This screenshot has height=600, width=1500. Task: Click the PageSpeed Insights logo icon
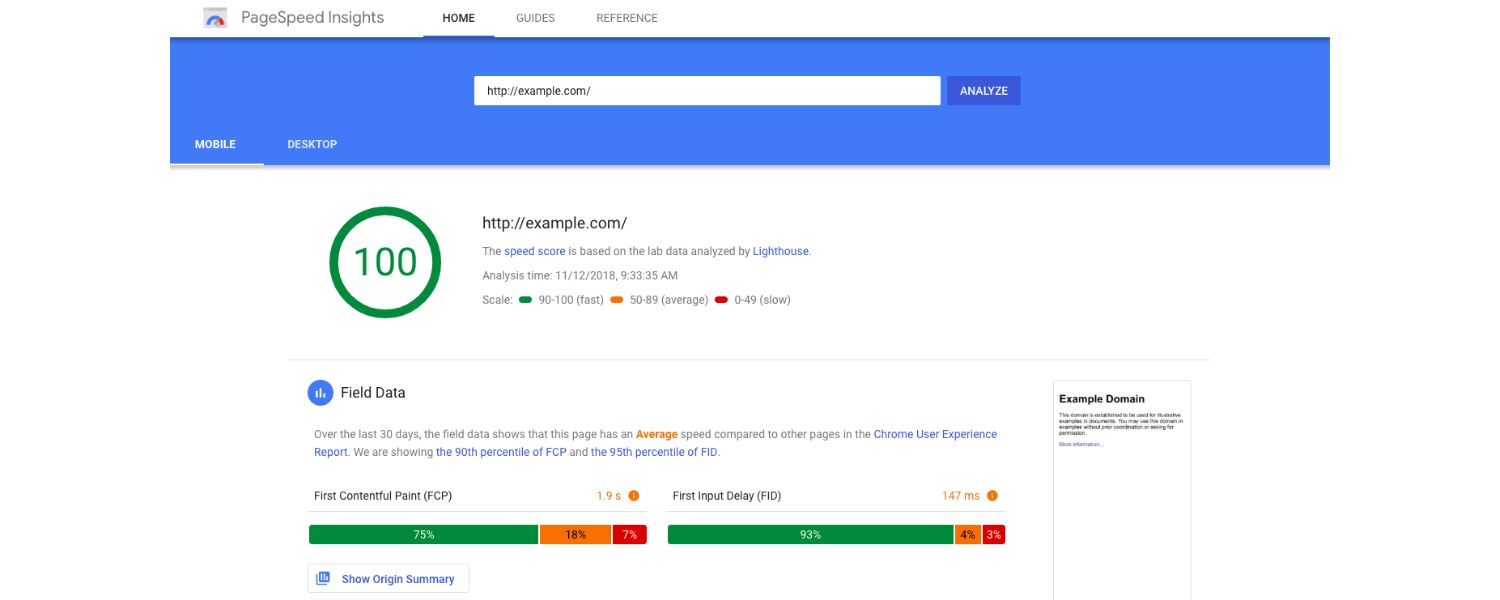pyautogui.click(x=214, y=17)
